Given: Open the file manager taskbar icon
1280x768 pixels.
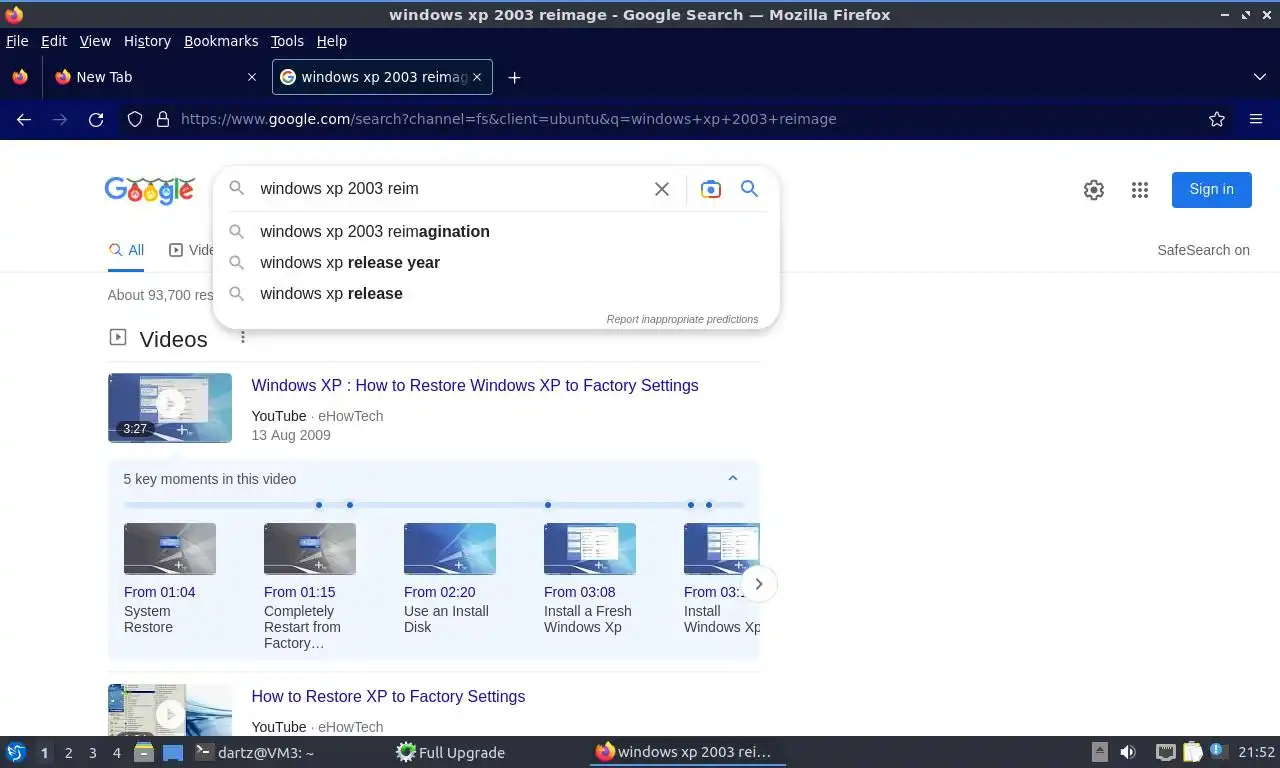Looking at the screenshot, I should pos(144,752).
